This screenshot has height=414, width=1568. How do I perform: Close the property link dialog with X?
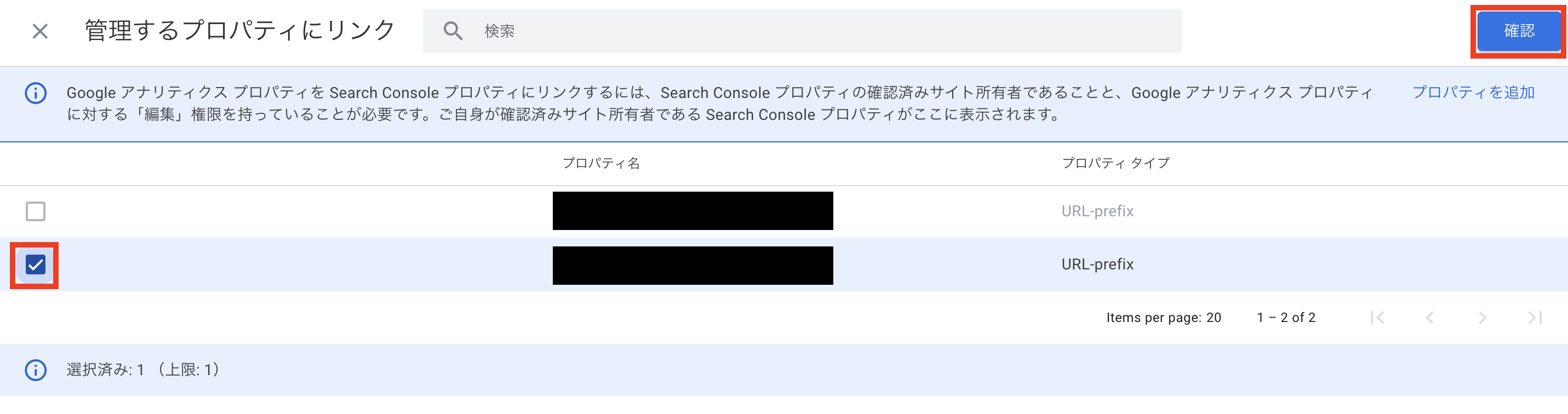point(40,31)
